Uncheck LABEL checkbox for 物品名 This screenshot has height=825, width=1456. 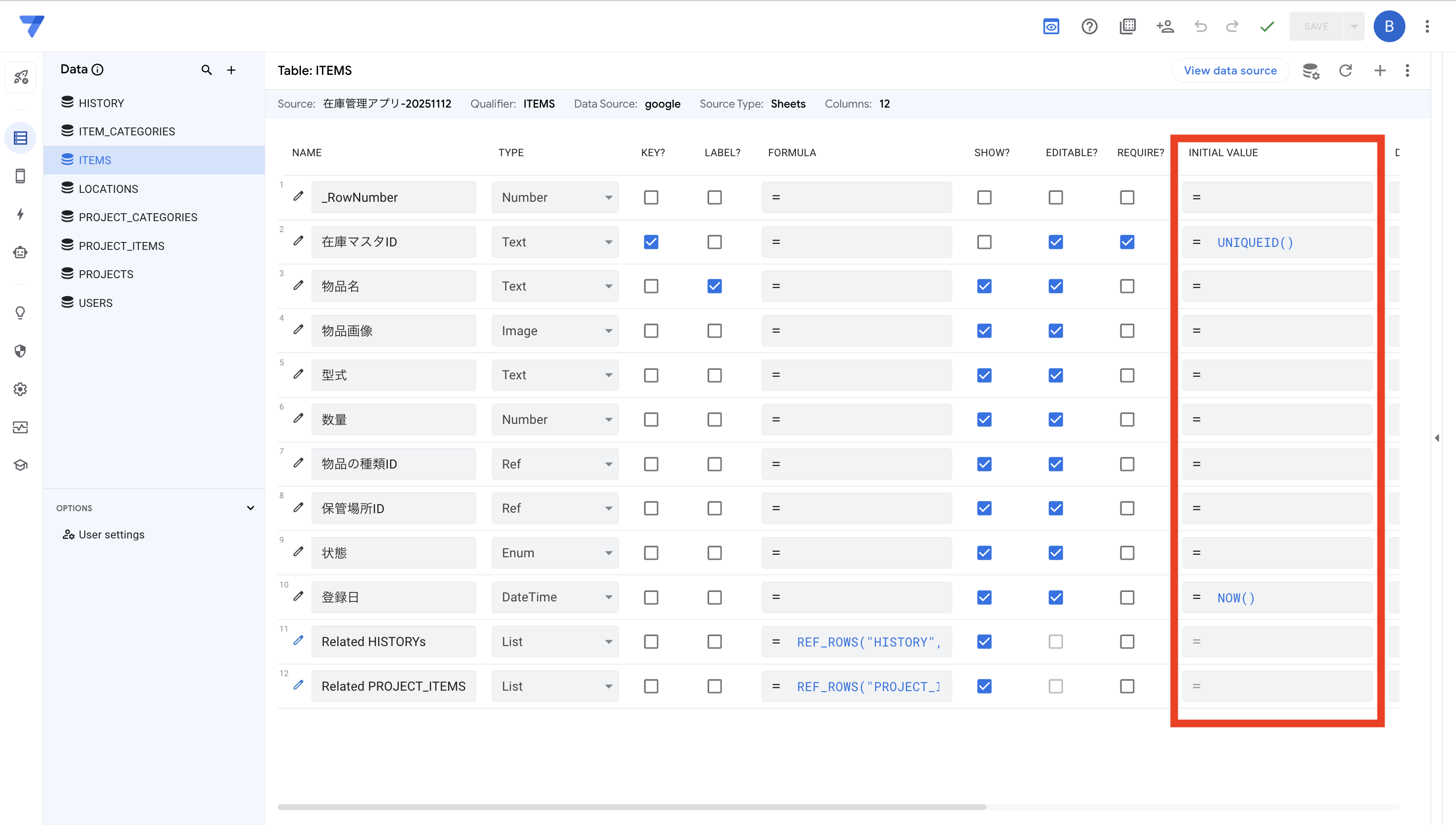(714, 286)
